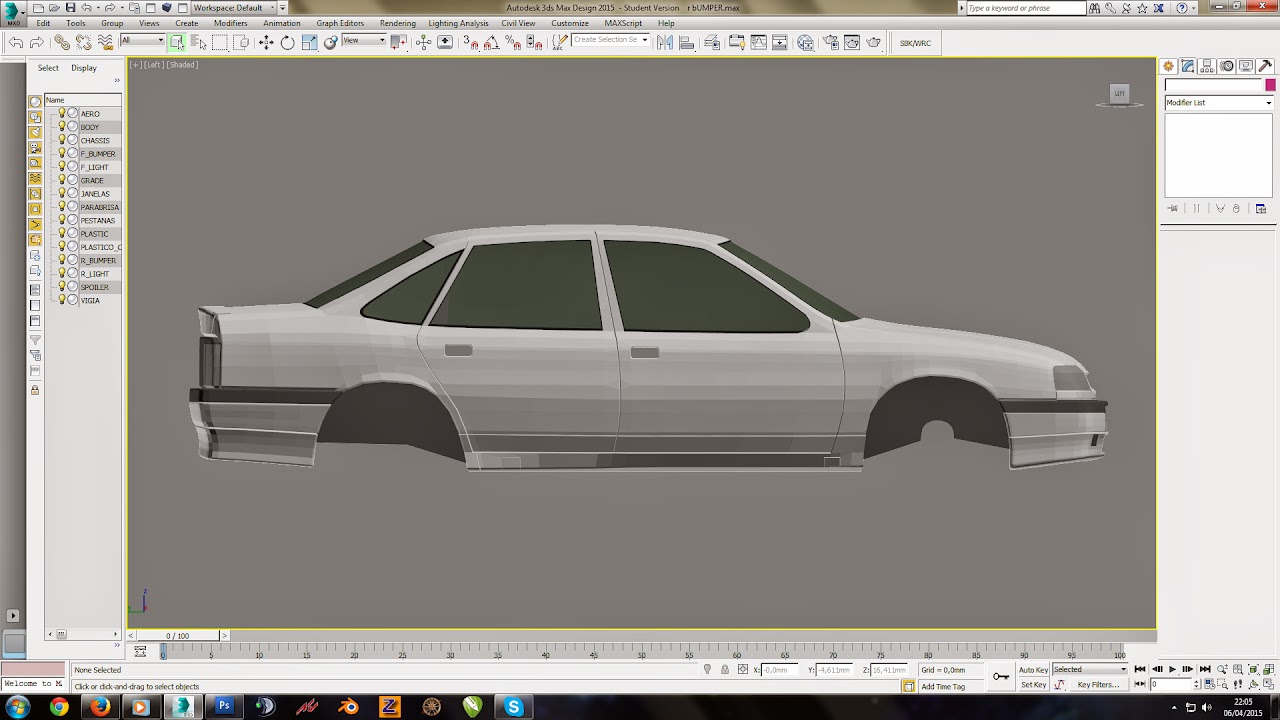Open the Rendering menu
Viewport: 1280px width, 720px height.
[397, 23]
